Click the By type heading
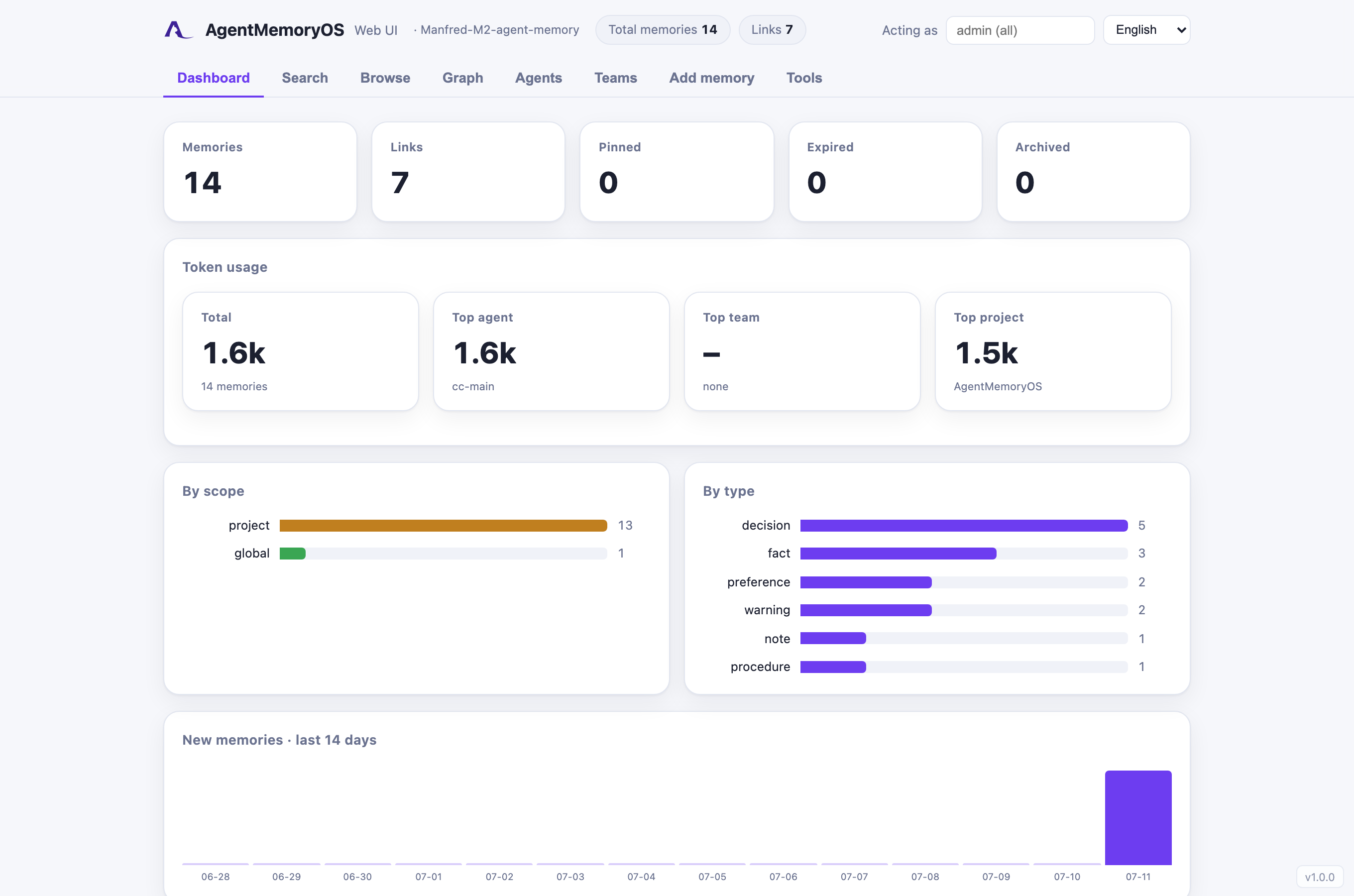1354x896 pixels. [728, 491]
